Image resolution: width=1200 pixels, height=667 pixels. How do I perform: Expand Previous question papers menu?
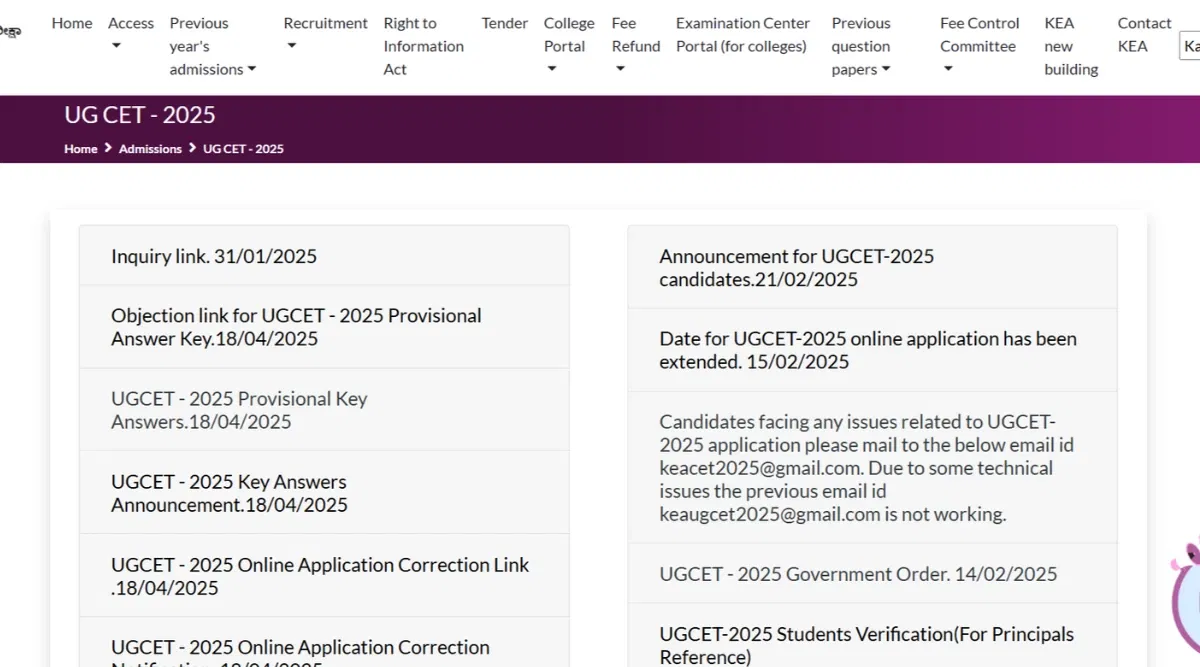(x=860, y=46)
